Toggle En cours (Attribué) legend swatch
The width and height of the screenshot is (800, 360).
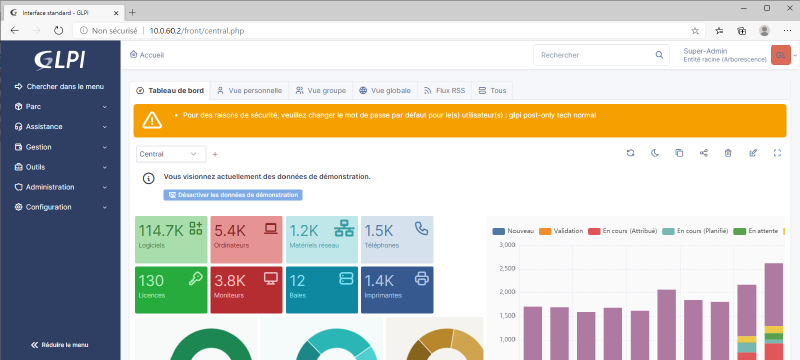[x=594, y=232]
